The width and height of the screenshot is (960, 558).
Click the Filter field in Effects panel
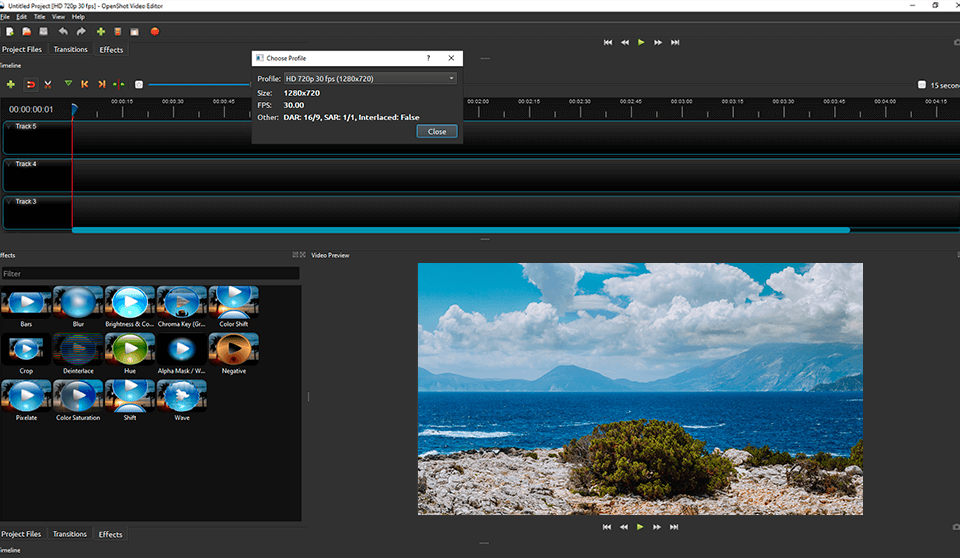[x=150, y=273]
